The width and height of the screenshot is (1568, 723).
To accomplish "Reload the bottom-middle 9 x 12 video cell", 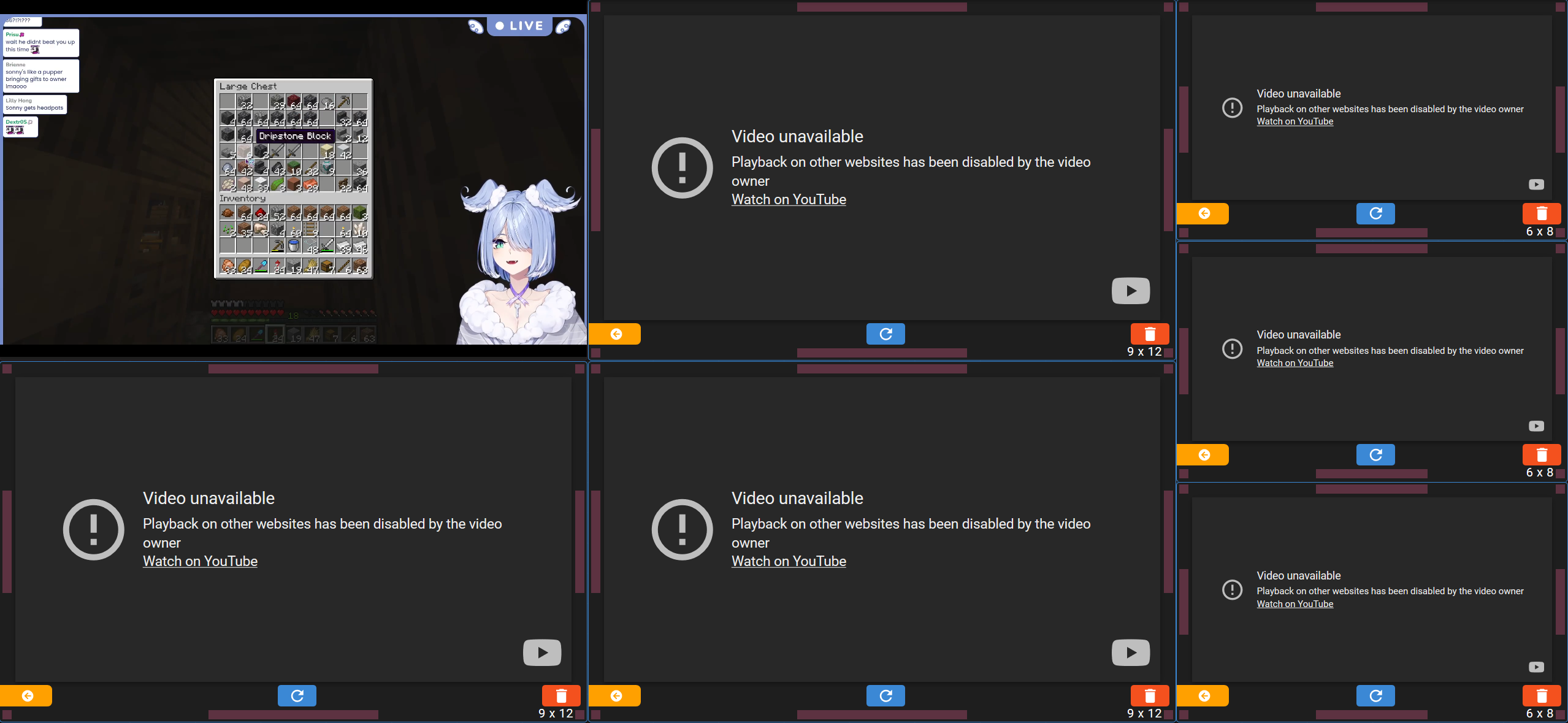I will coord(885,696).
